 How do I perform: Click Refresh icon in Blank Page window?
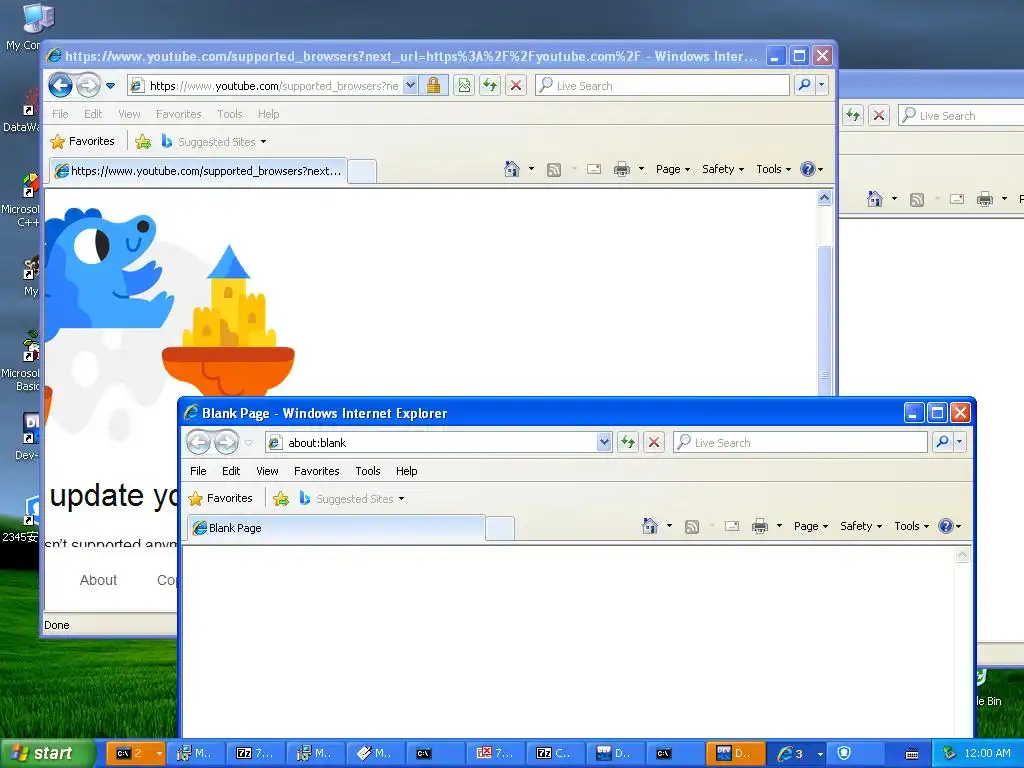click(x=628, y=442)
